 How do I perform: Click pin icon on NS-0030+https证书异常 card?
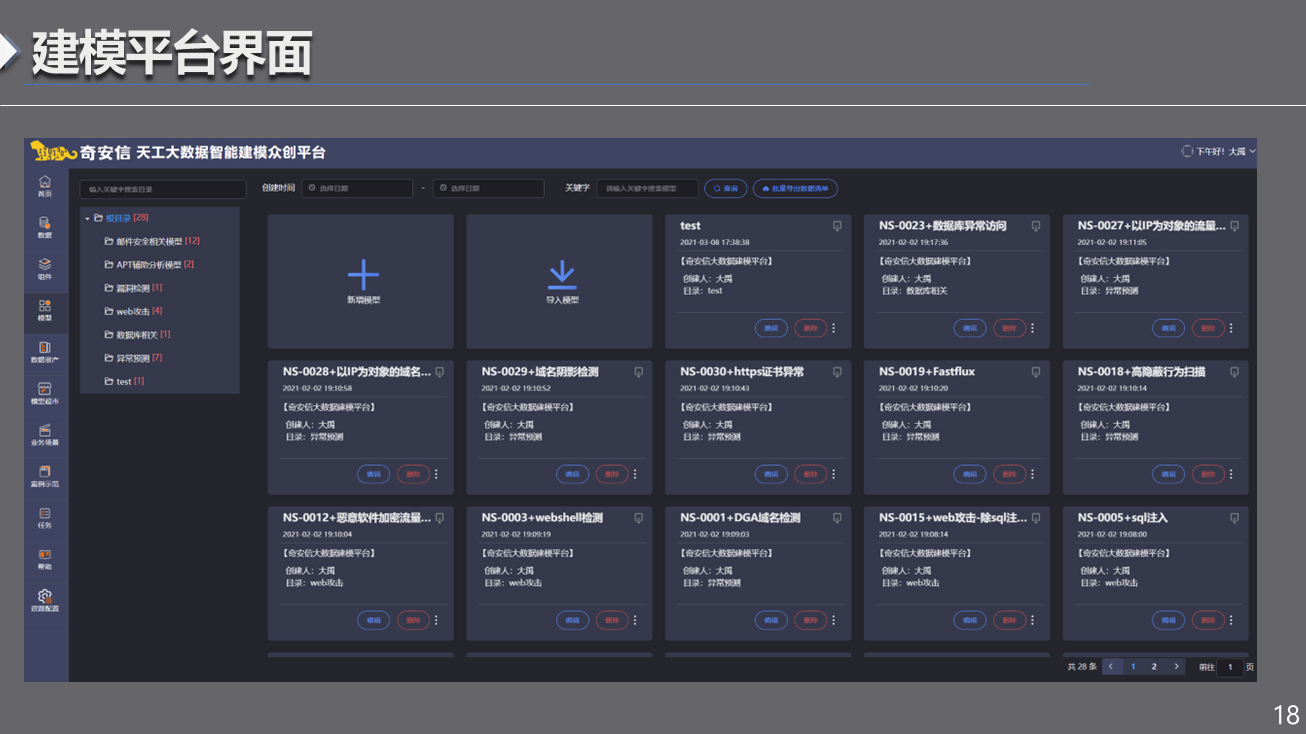click(x=837, y=372)
